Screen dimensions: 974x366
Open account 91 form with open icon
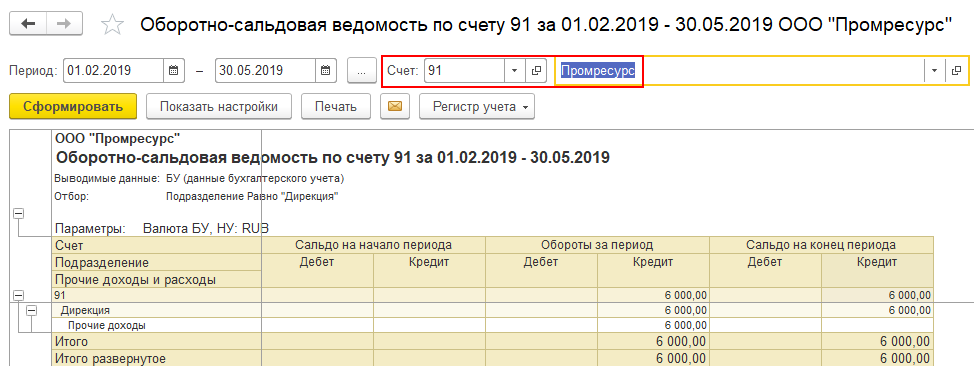pos(535,71)
